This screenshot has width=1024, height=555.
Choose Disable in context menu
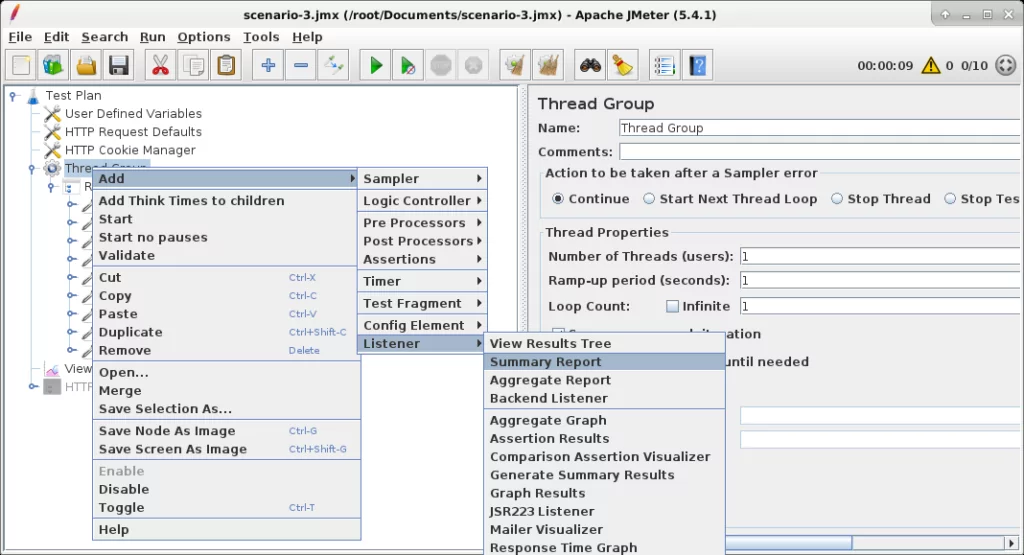226,490
